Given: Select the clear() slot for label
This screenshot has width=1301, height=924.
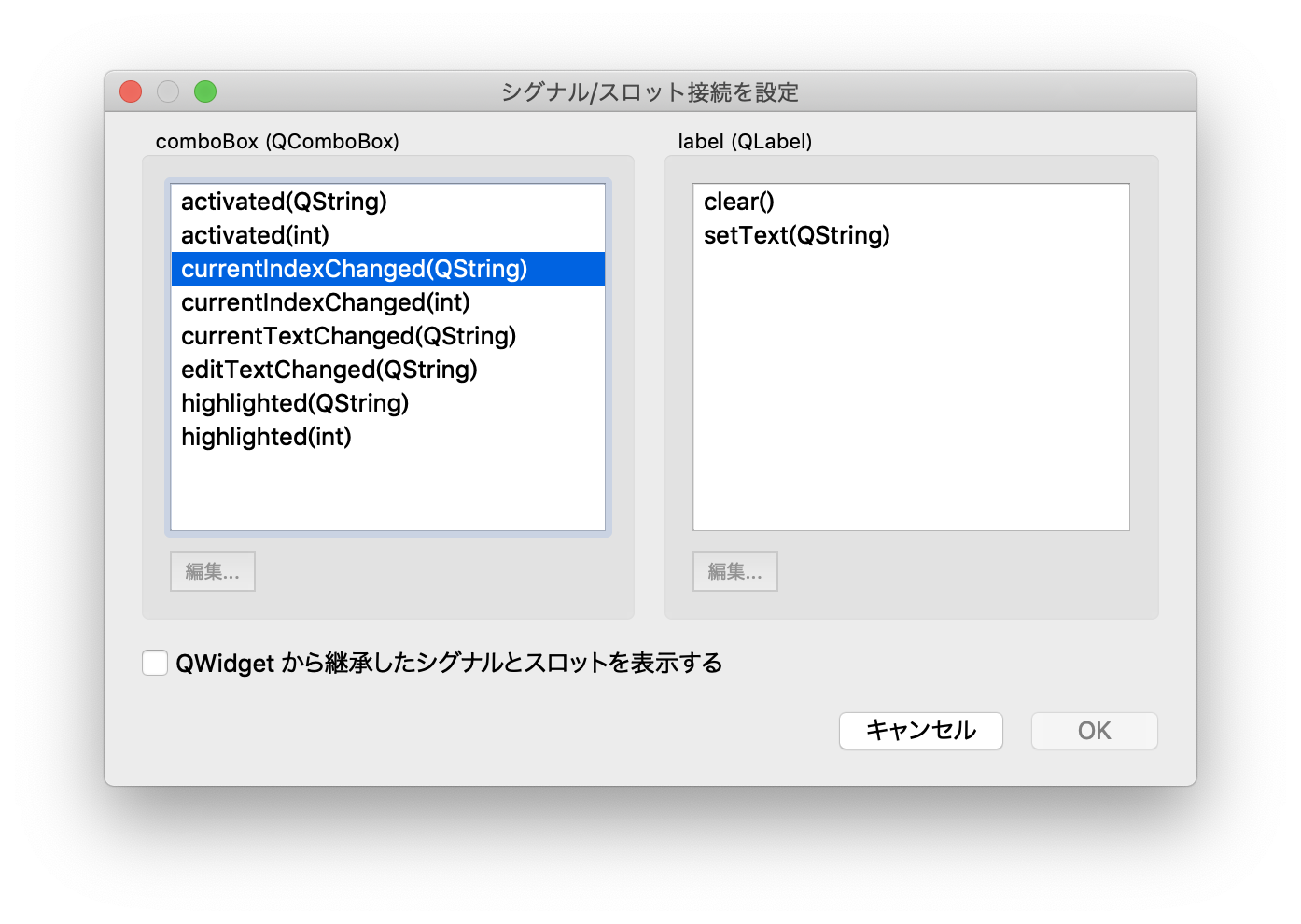Looking at the screenshot, I should [738, 202].
